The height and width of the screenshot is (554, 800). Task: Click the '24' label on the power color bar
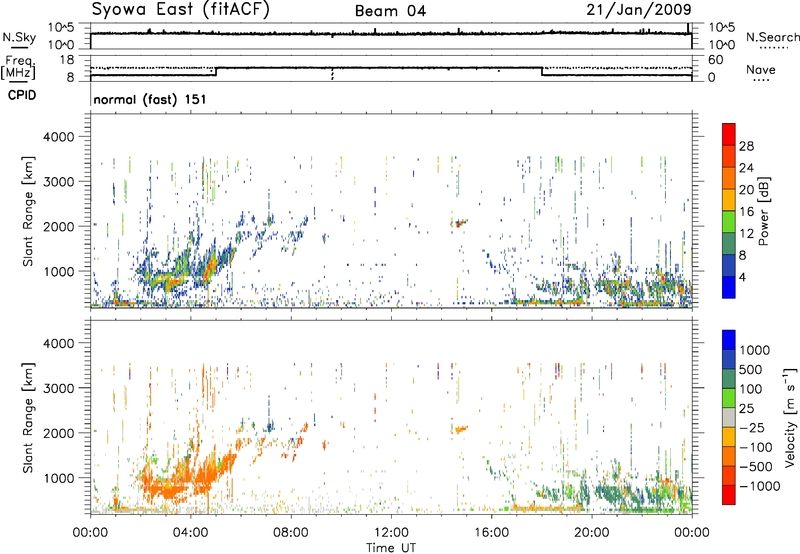coord(746,168)
